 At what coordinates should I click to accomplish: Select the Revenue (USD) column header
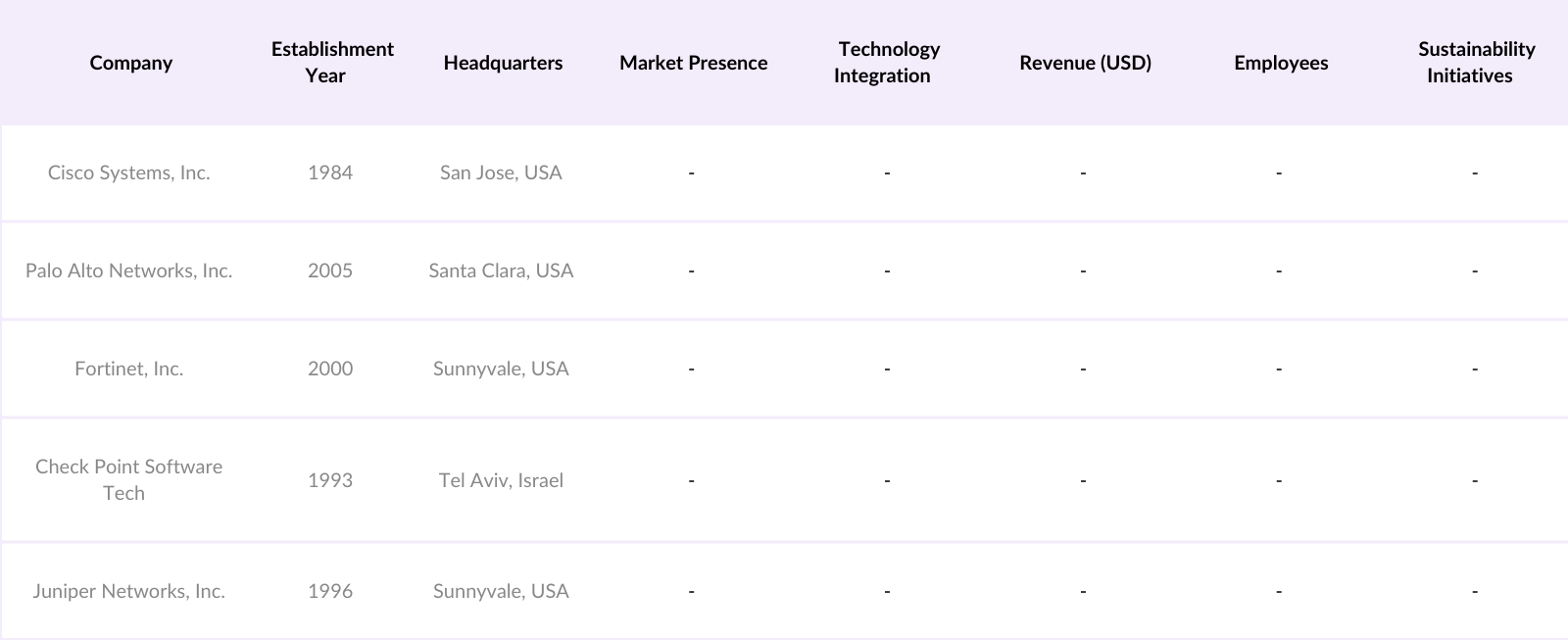point(1085,63)
